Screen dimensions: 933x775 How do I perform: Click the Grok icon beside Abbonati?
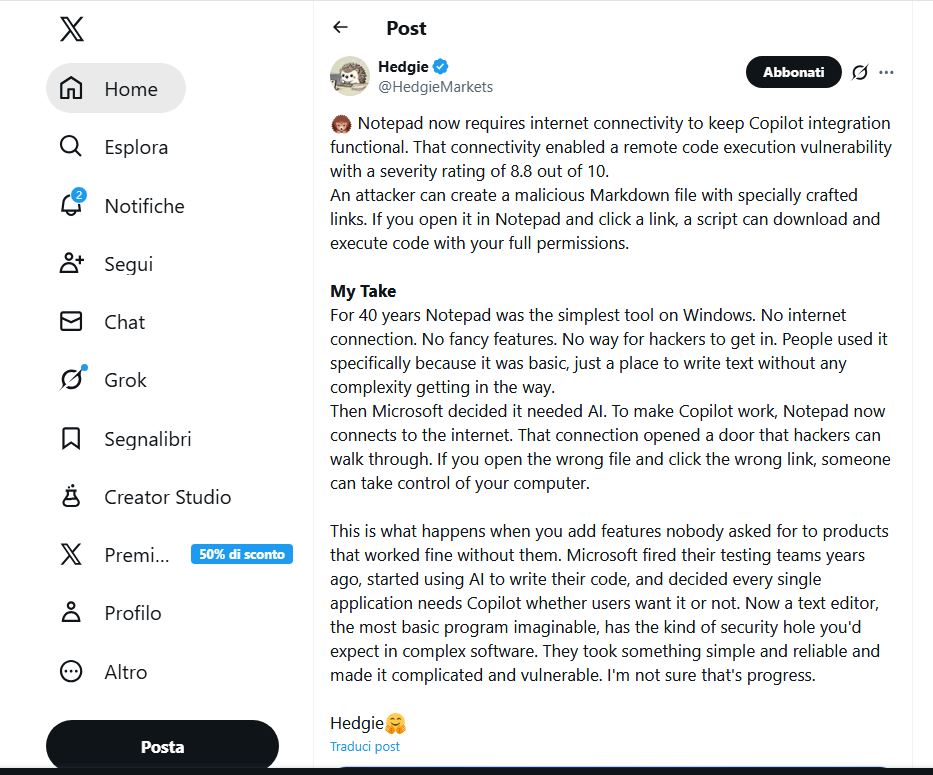coord(859,72)
